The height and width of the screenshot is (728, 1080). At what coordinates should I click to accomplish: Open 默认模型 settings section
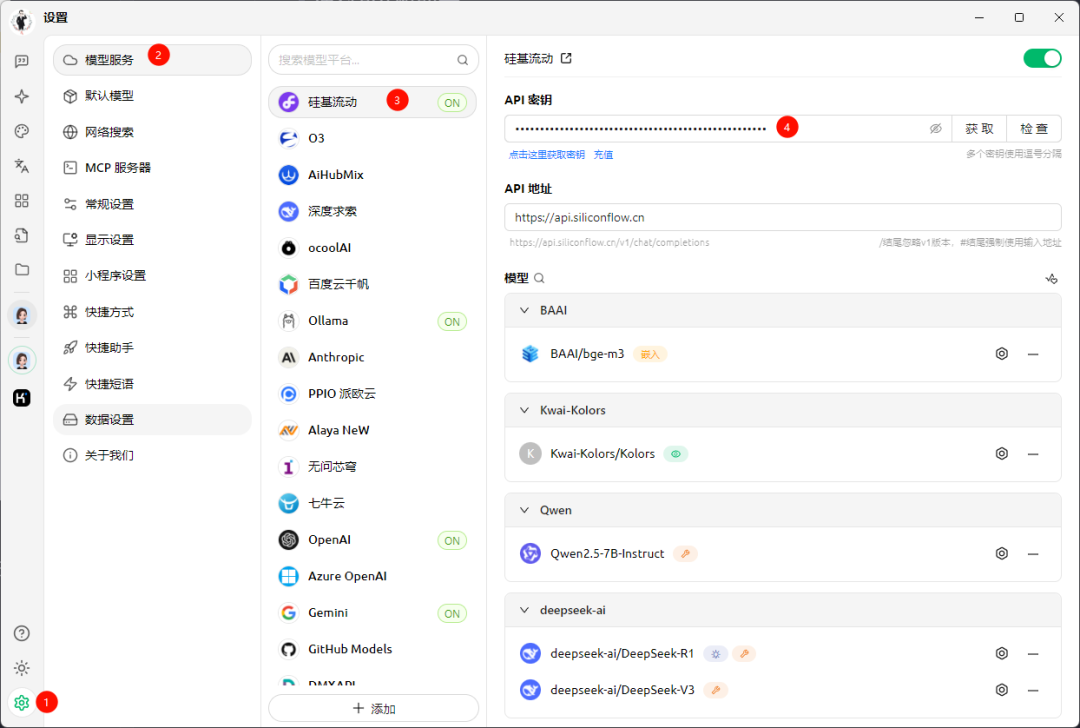pyautogui.click(x=152, y=96)
